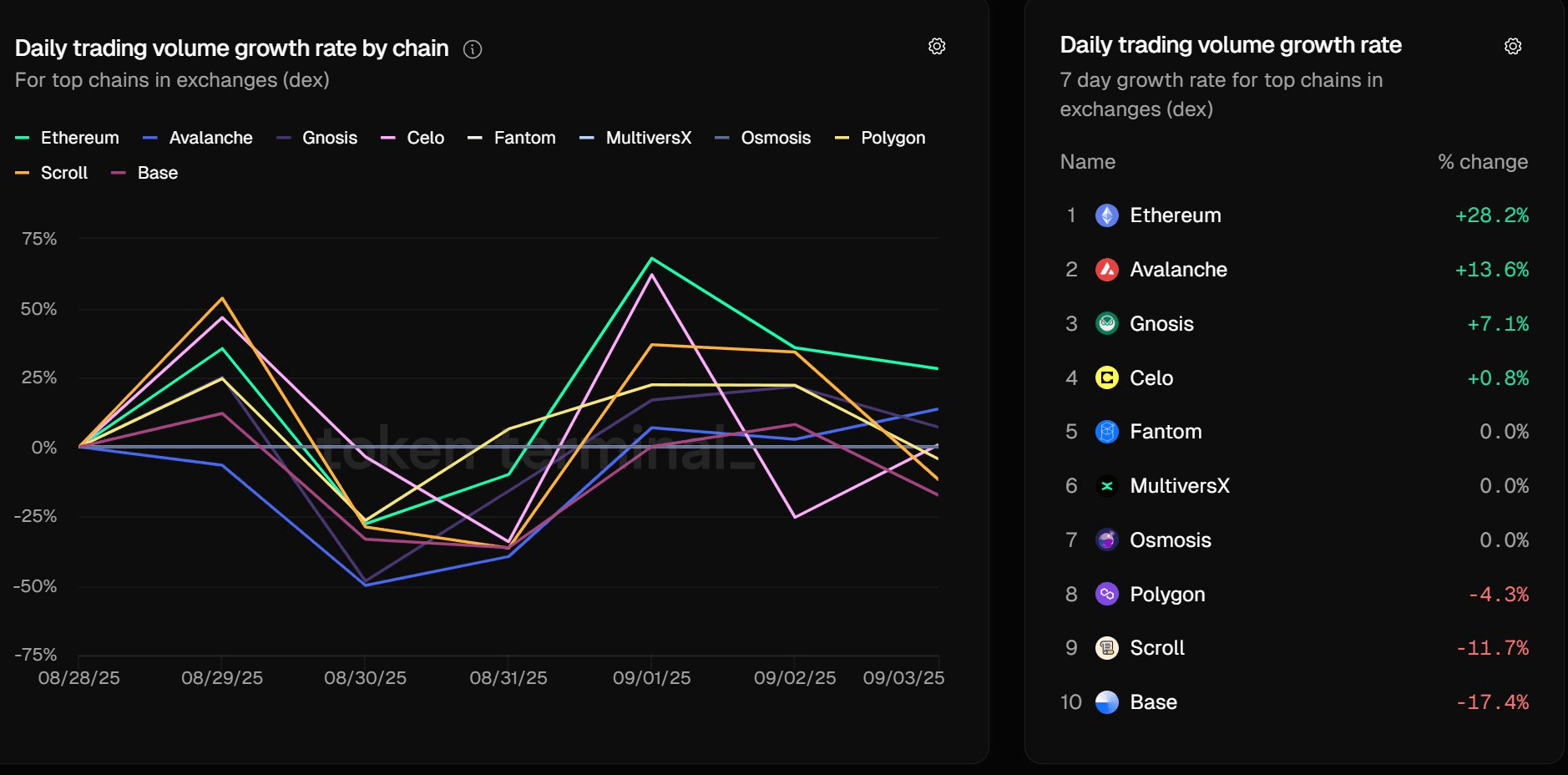Toggle Osmosis series in chart legend
The height and width of the screenshot is (775, 1568).
(763, 138)
